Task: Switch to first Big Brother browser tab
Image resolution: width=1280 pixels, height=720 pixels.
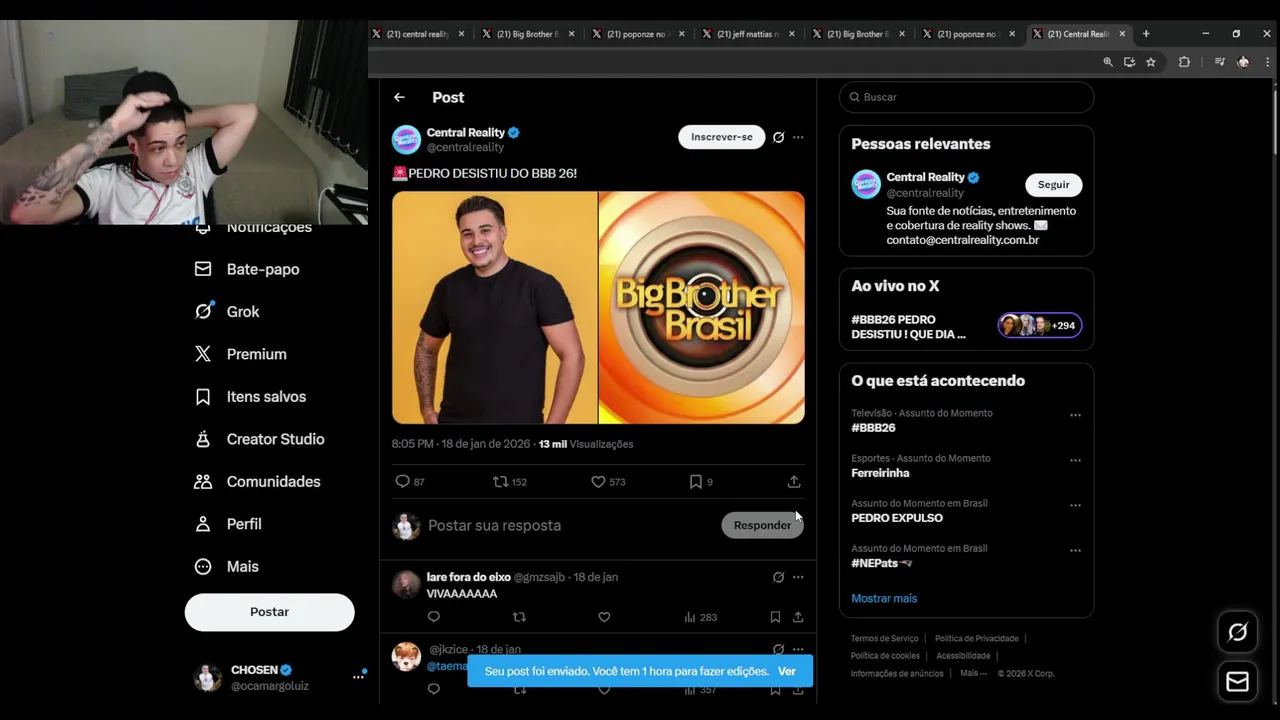Action: [526, 34]
